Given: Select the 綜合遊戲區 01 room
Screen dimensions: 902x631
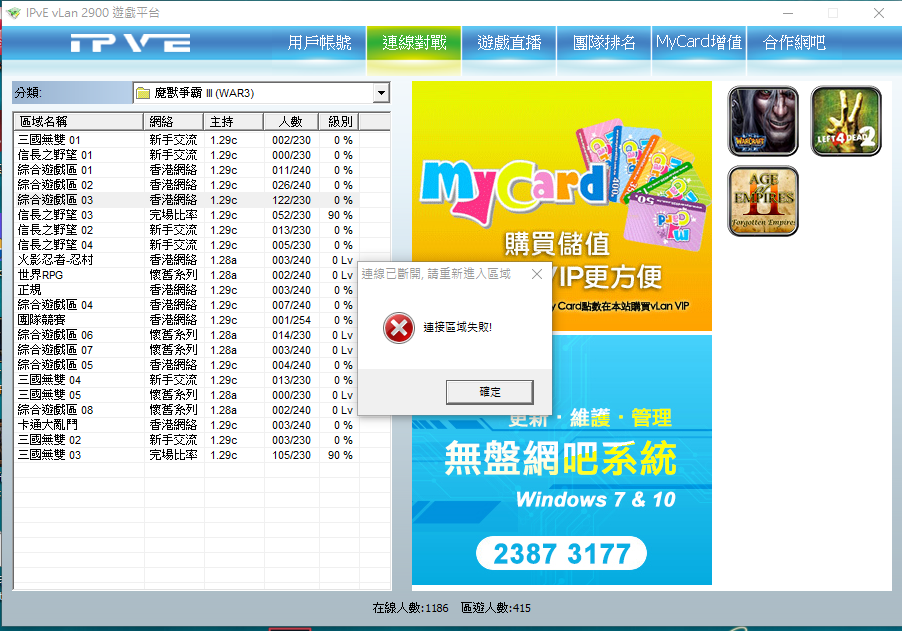Looking at the screenshot, I should pyautogui.click(x=187, y=170).
